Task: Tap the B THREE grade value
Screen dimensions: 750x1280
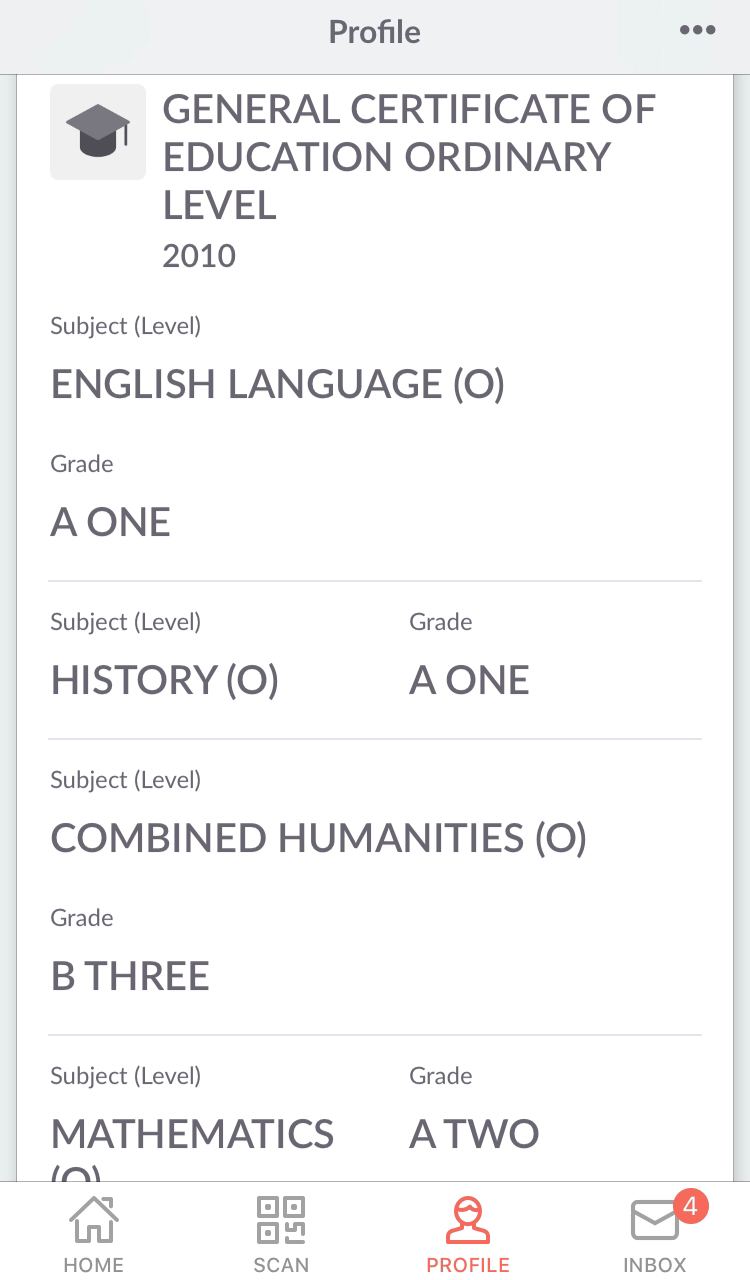Action: tap(130, 976)
